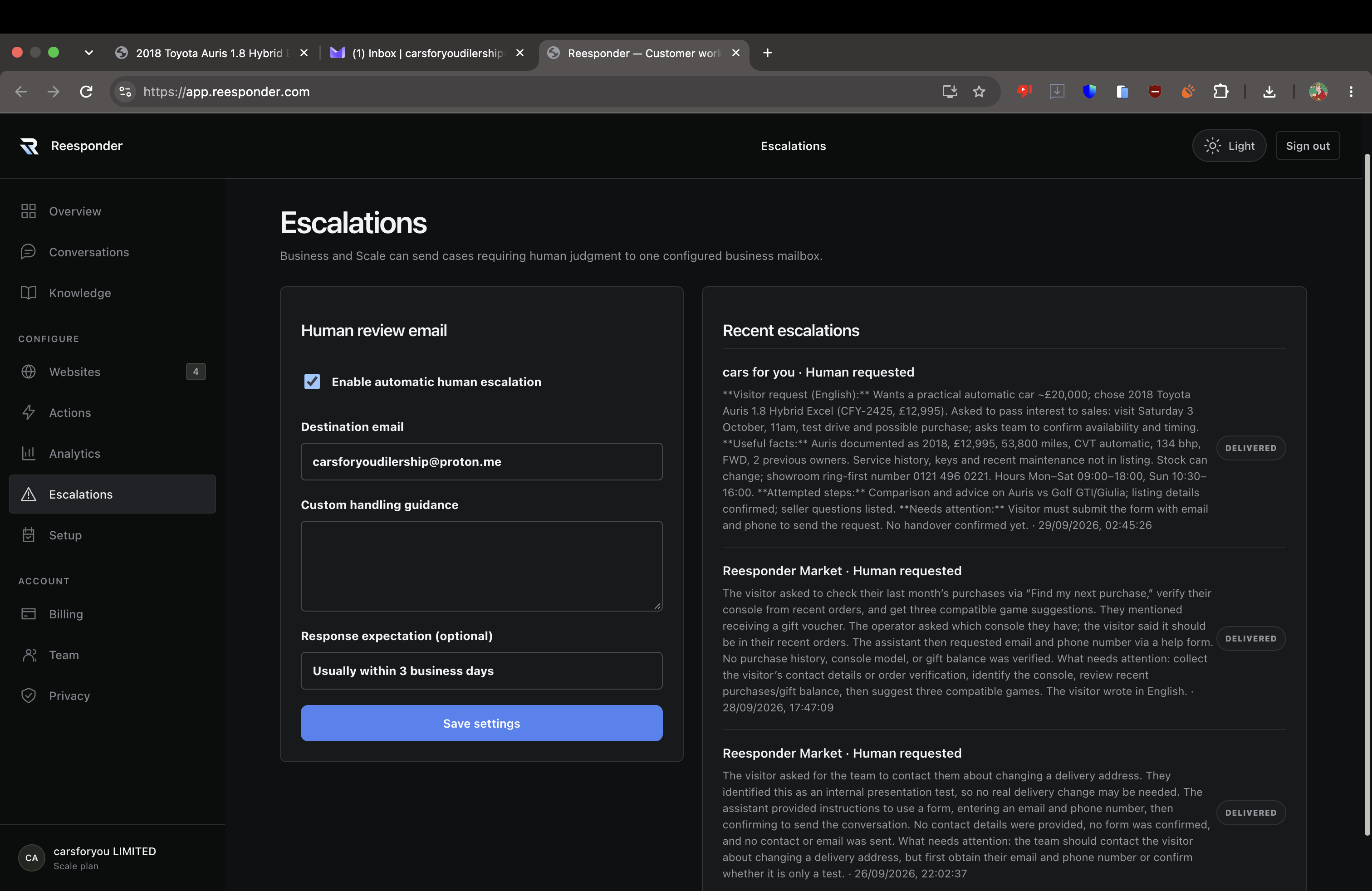Open the carsforyou LIMITED account avatar
1372x891 pixels.
(32, 857)
